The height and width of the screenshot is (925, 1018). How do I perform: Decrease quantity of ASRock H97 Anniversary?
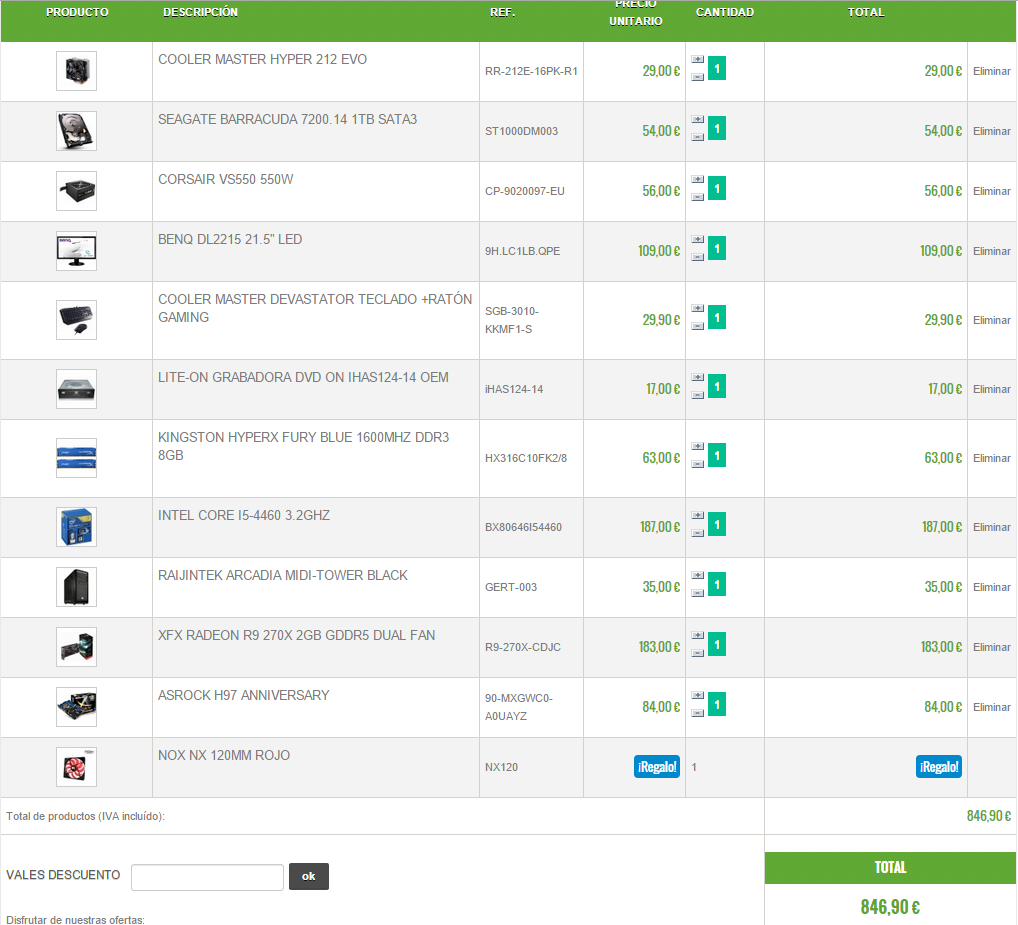[x=697, y=713]
